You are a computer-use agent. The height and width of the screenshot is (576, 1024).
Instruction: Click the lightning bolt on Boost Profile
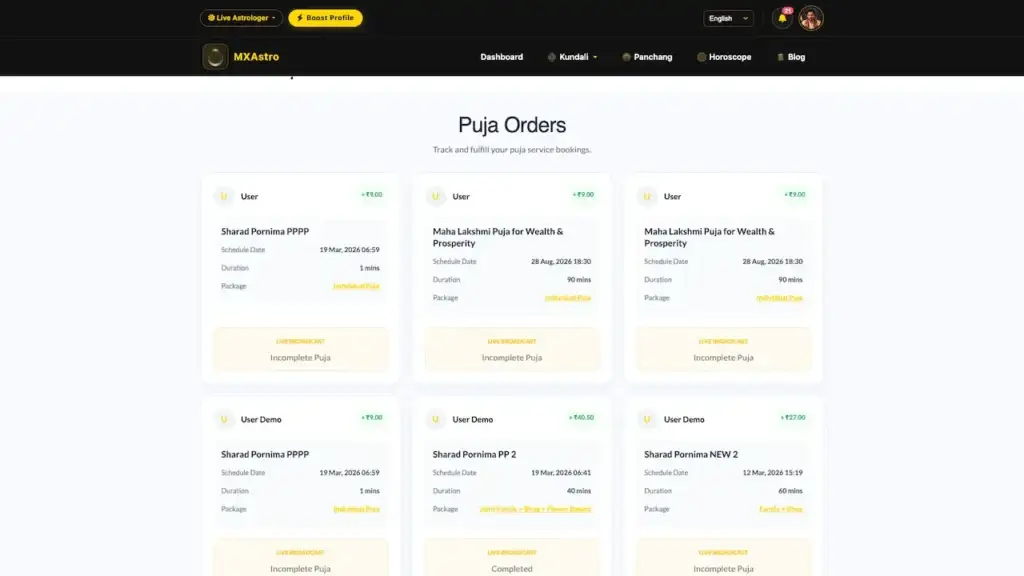click(300, 18)
